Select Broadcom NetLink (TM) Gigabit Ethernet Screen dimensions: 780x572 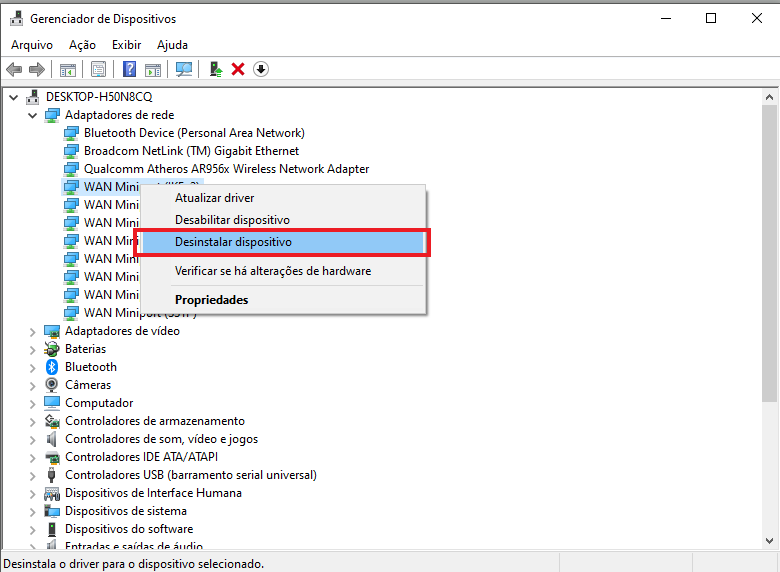point(192,151)
